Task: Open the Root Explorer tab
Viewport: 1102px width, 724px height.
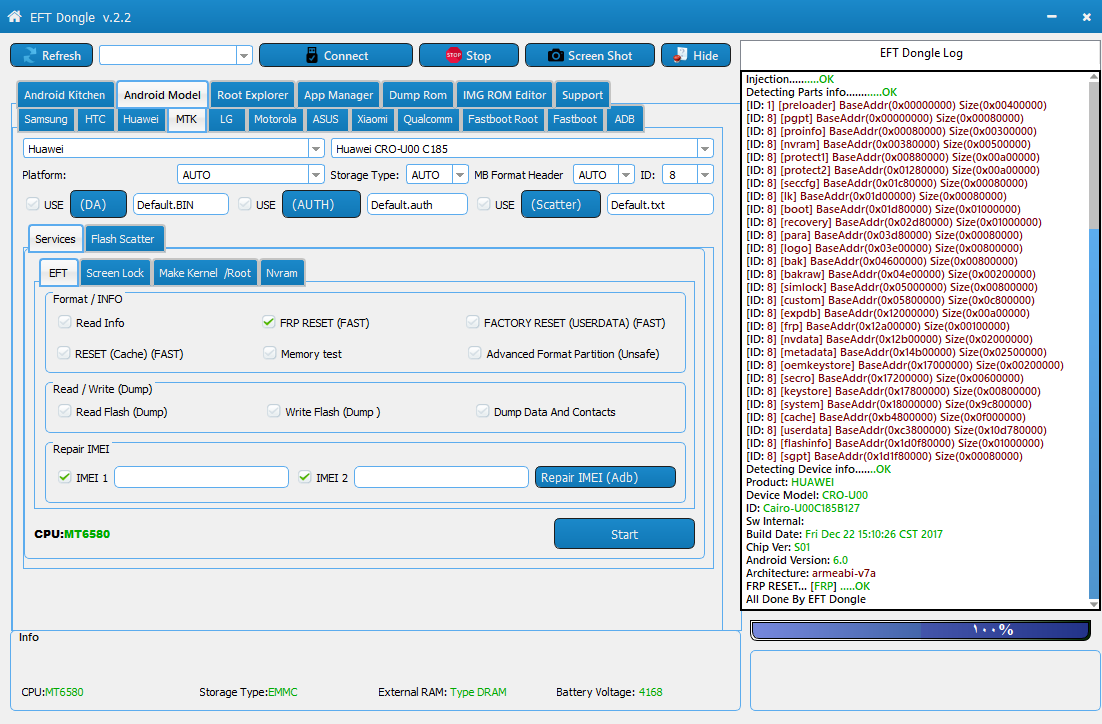Action: 252,95
